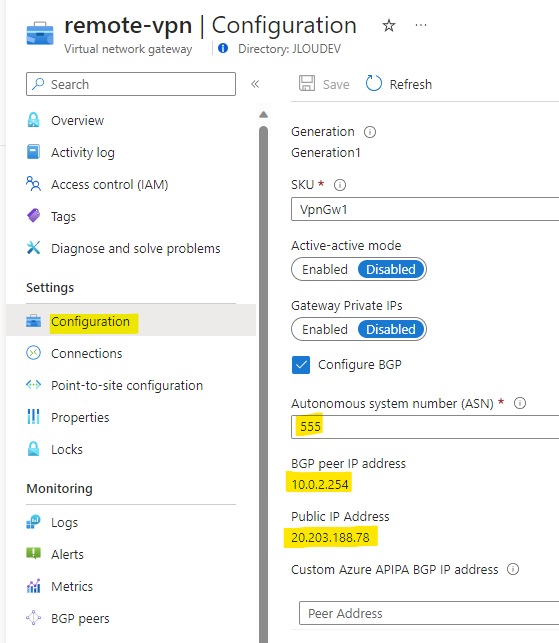Open the SKU VpnGw1 dropdown
Image resolution: width=559 pixels, height=643 pixels.
425,209
